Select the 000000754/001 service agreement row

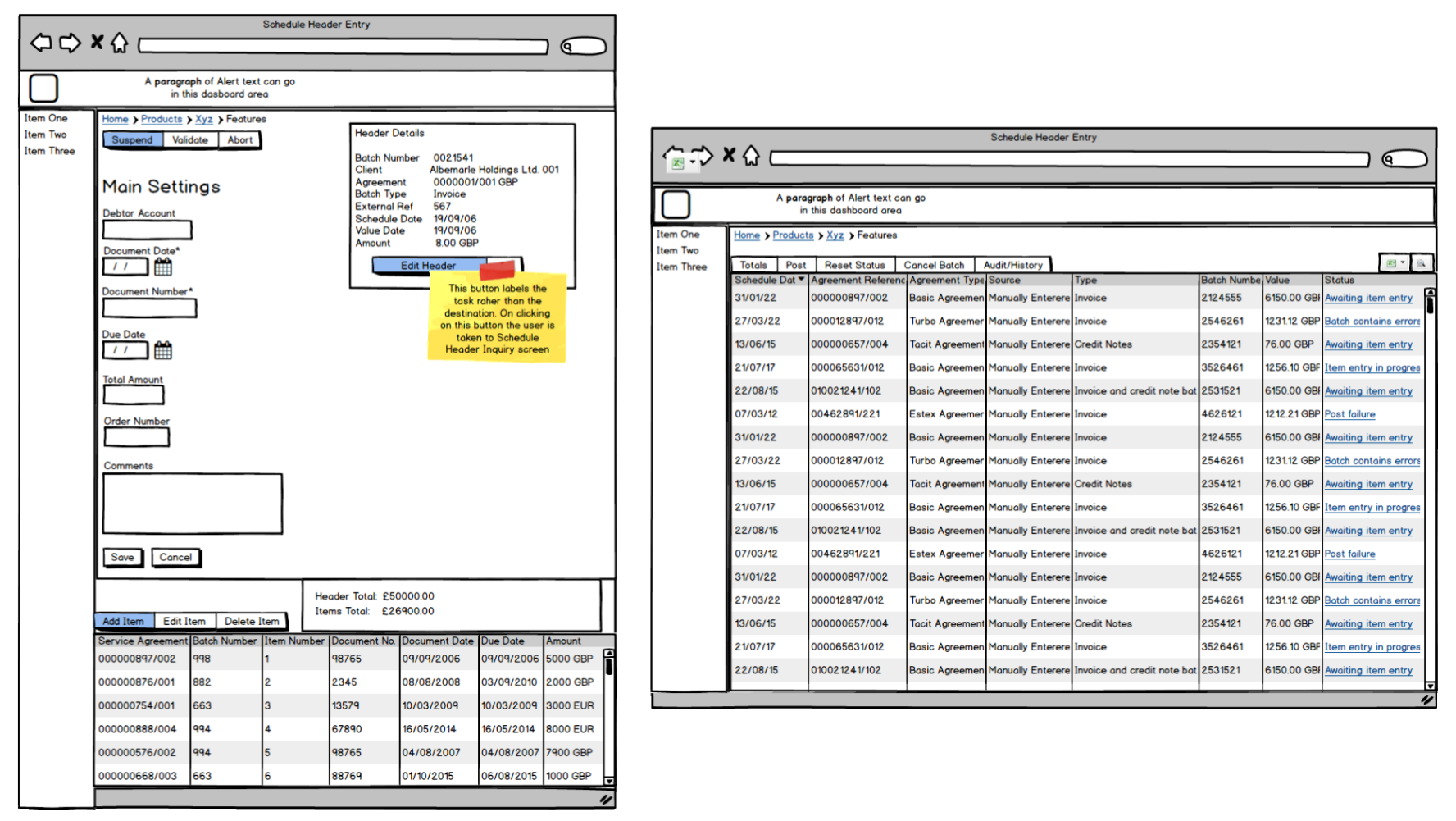(348, 705)
